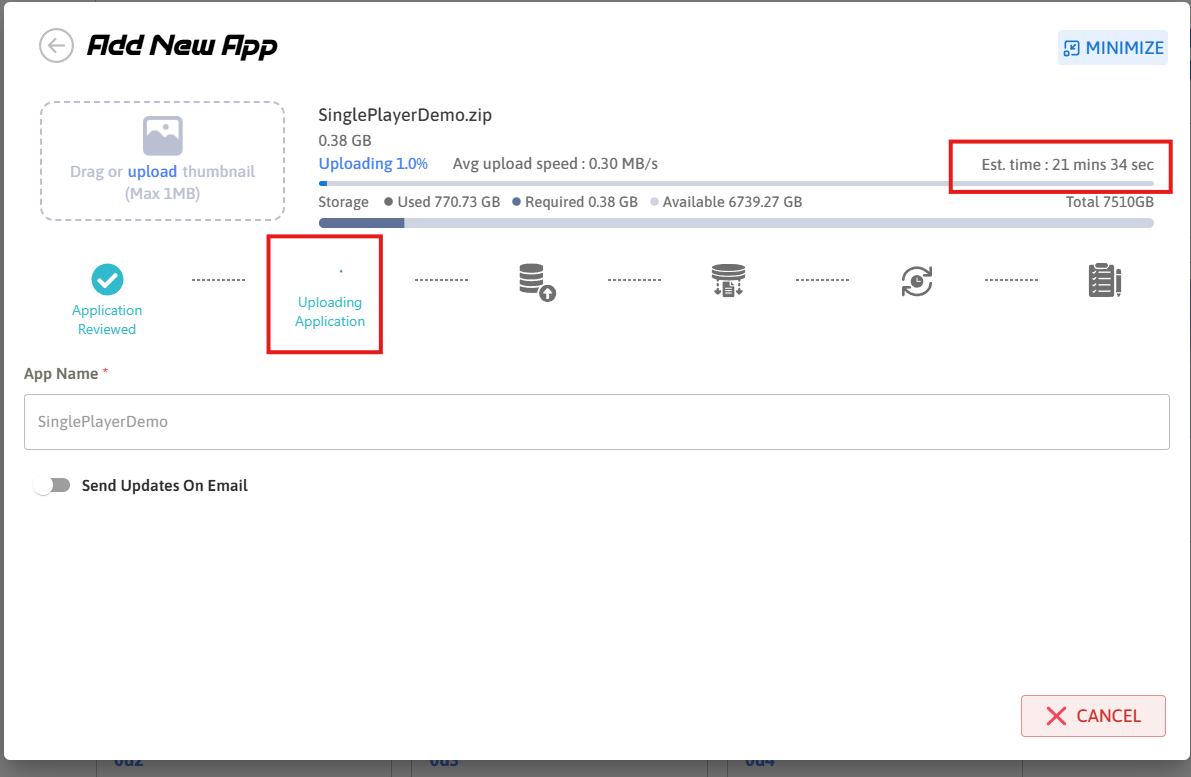Viewport: 1191px width, 777px height.
Task: Enable Send Updates On Email toggle
Action: [x=52, y=485]
